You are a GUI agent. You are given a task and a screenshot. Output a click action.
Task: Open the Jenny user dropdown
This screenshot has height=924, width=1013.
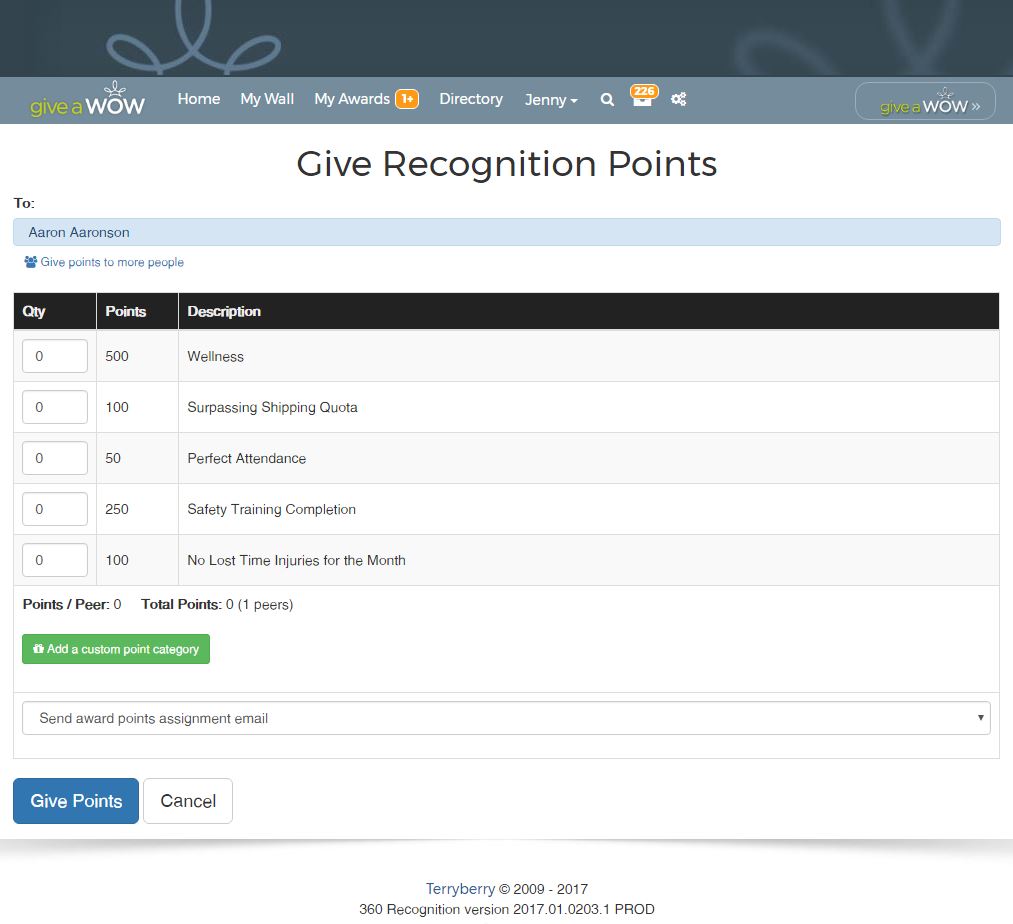(x=551, y=100)
